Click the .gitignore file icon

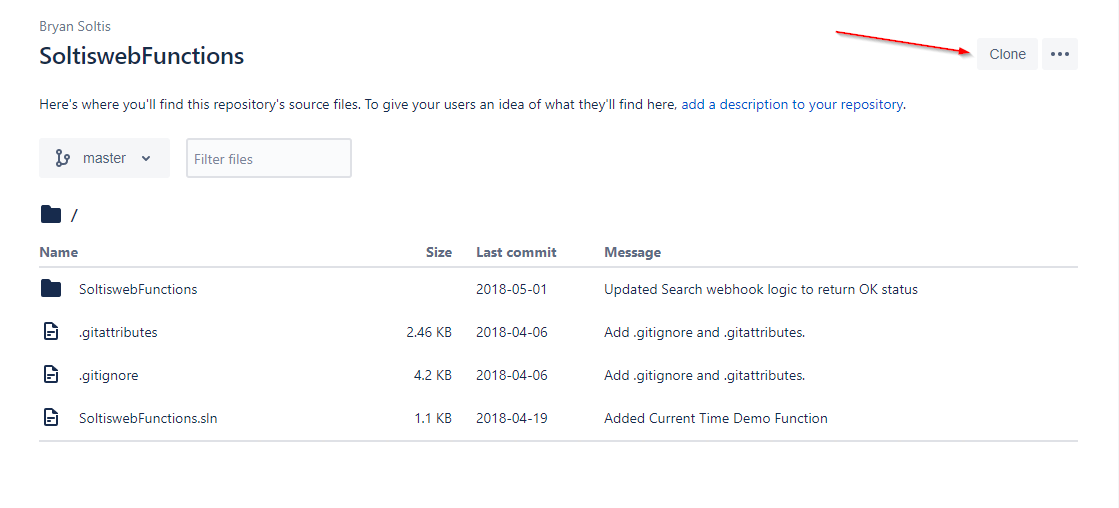point(51,375)
